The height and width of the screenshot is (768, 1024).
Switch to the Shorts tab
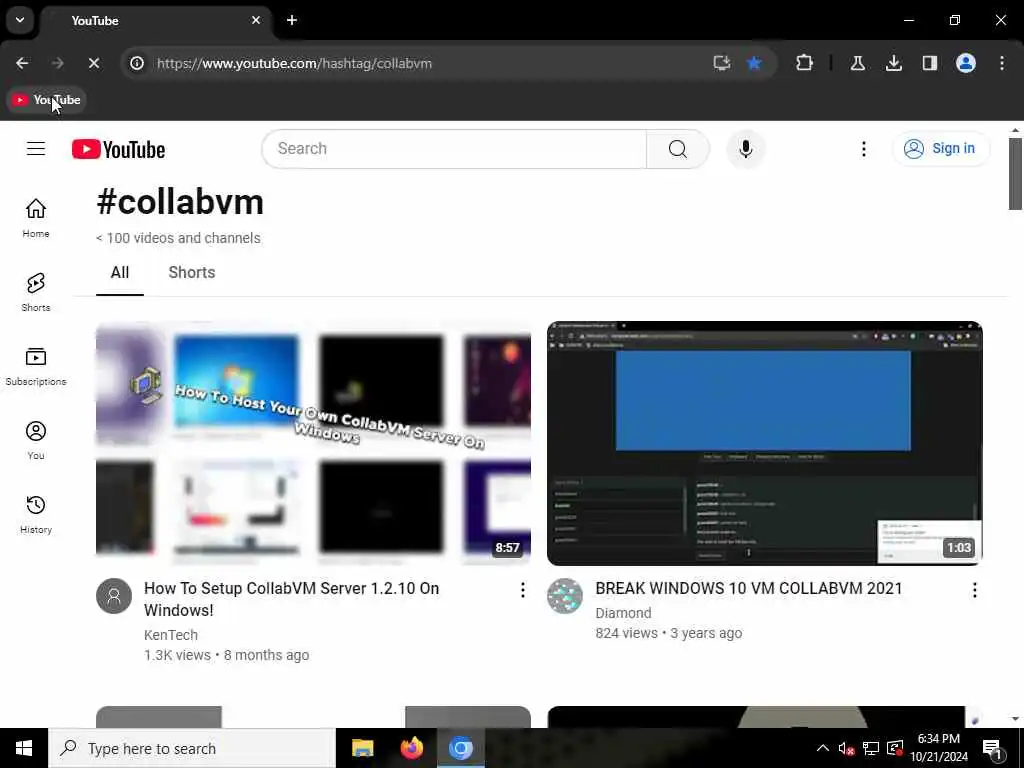(x=191, y=273)
